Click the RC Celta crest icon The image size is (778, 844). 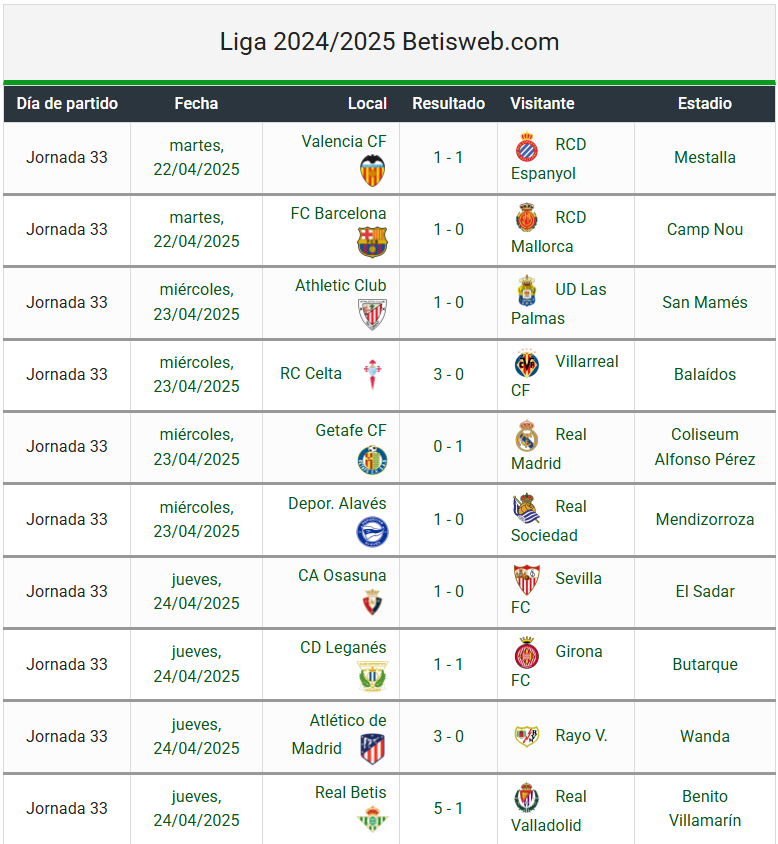(372, 374)
